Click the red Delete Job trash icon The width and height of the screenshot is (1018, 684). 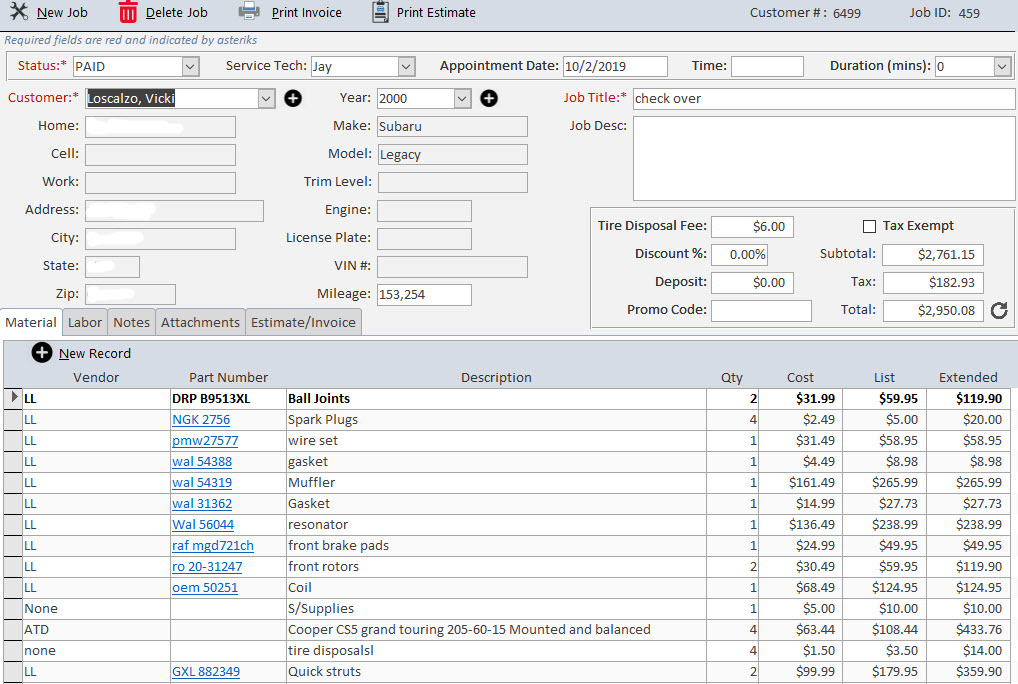click(x=128, y=12)
